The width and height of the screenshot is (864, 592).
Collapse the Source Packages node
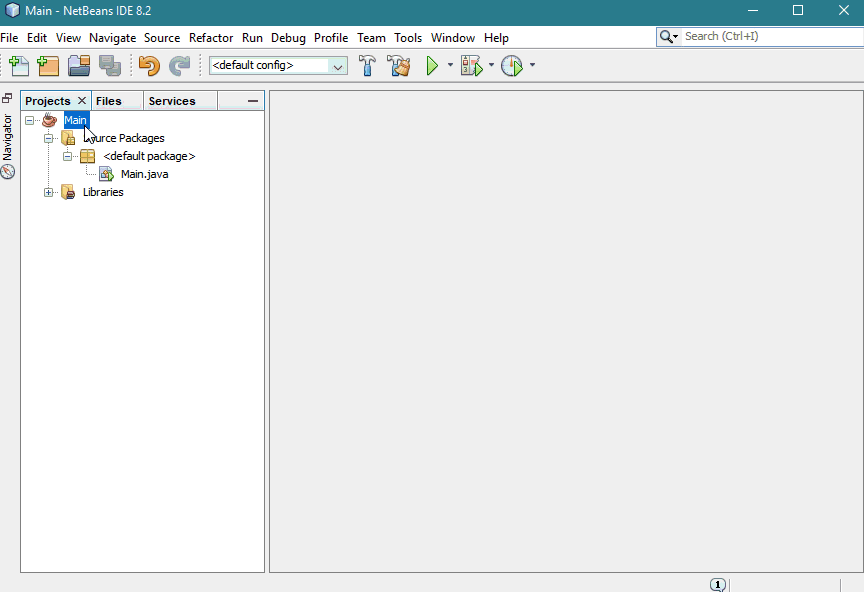49,138
